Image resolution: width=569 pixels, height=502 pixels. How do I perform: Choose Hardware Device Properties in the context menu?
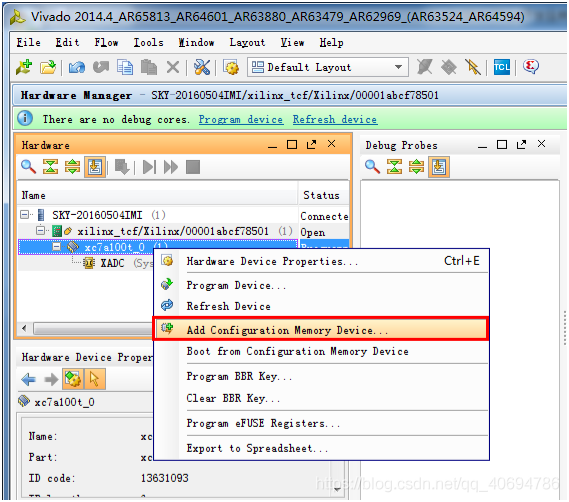pos(321,261)
